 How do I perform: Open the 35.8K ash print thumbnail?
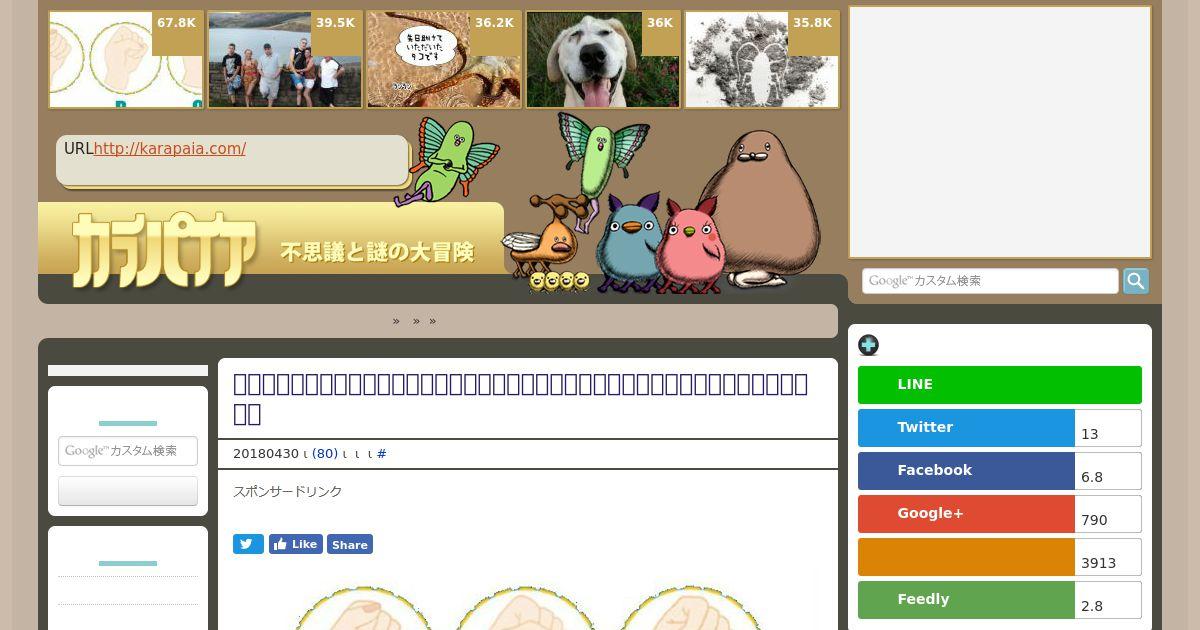(762, 59)
